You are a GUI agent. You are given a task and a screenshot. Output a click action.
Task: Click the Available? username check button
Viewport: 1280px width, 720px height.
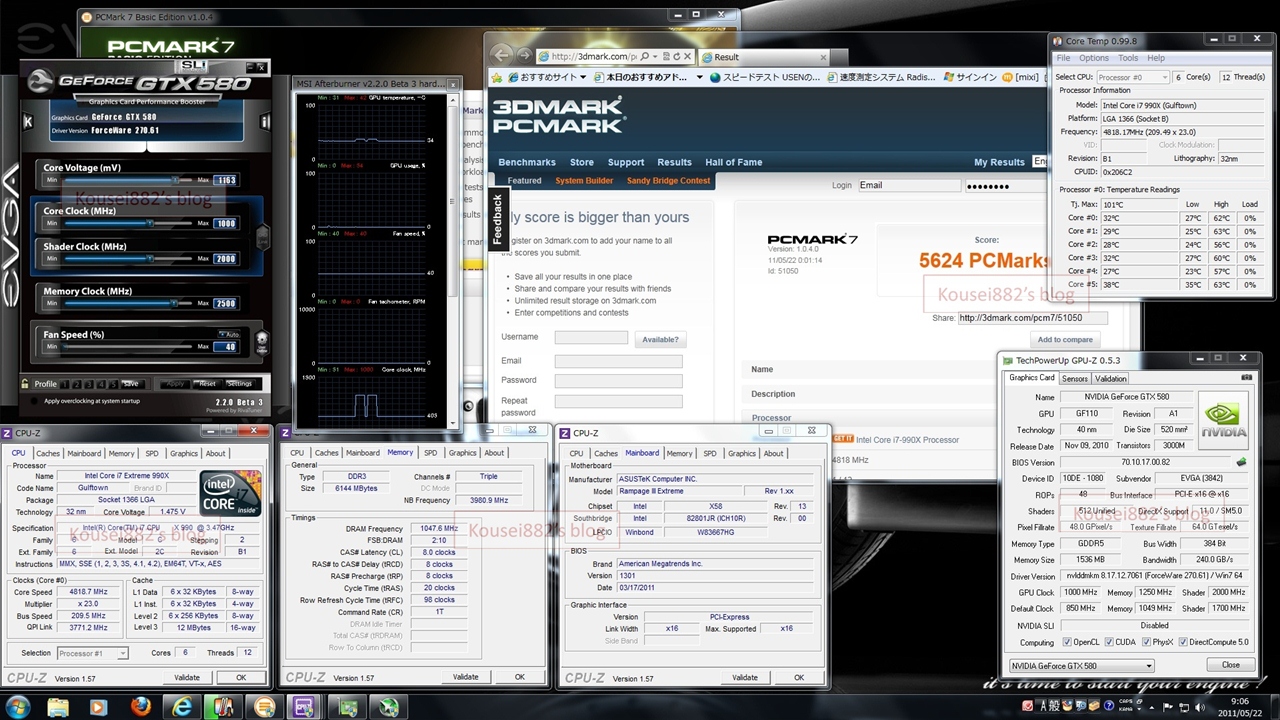click(660, 339)
